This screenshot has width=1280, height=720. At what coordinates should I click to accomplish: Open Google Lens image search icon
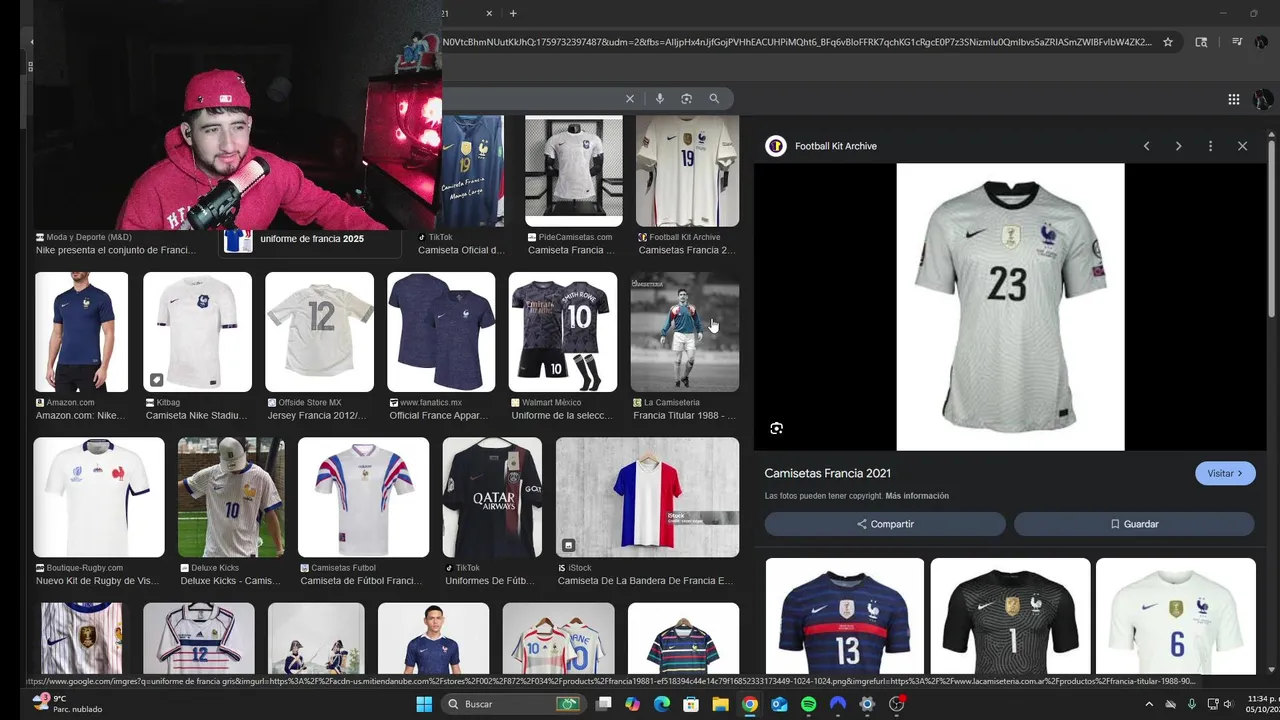coord(687,99)
